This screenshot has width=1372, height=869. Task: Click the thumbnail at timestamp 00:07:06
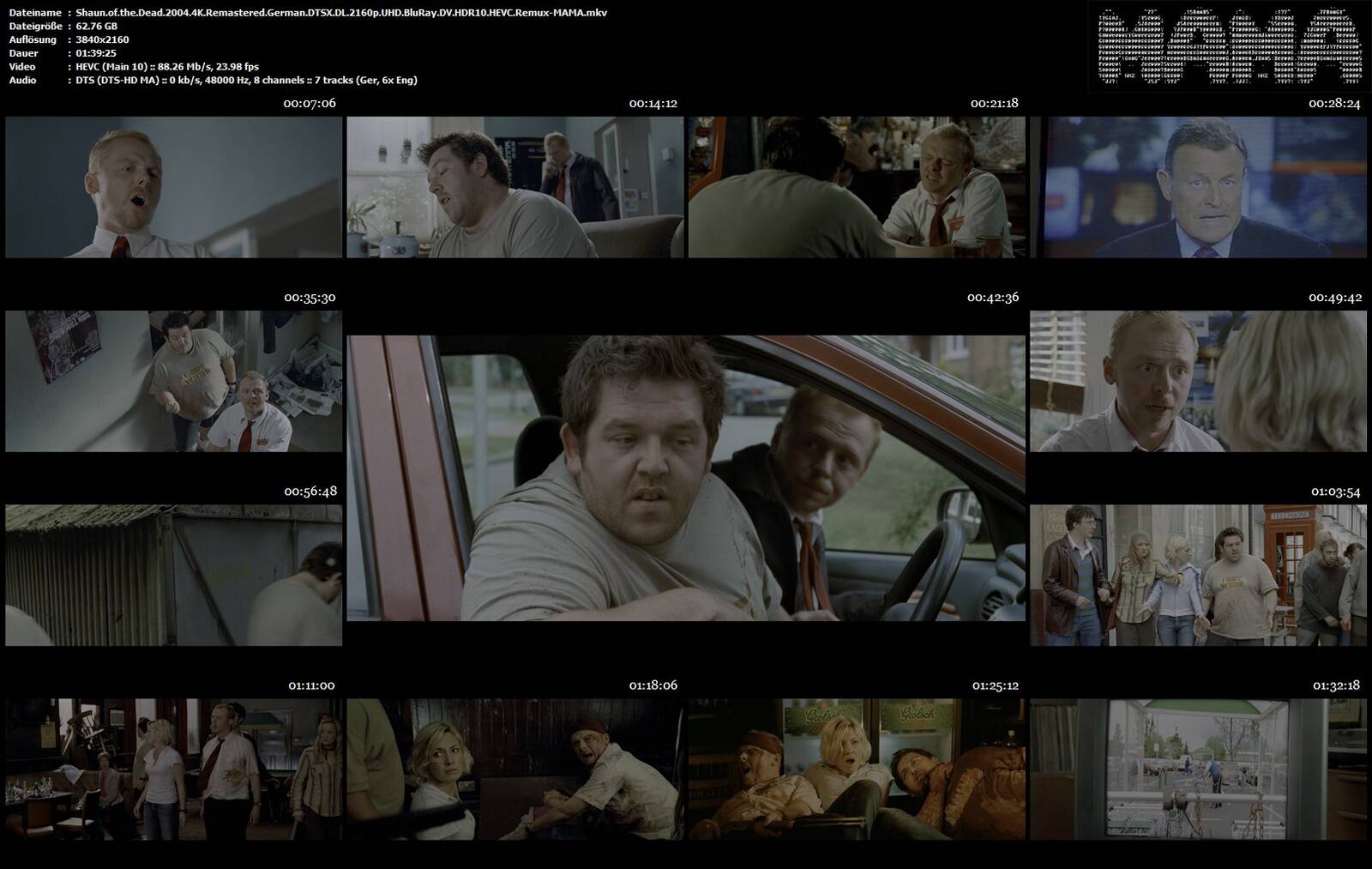tap(173, 187)
